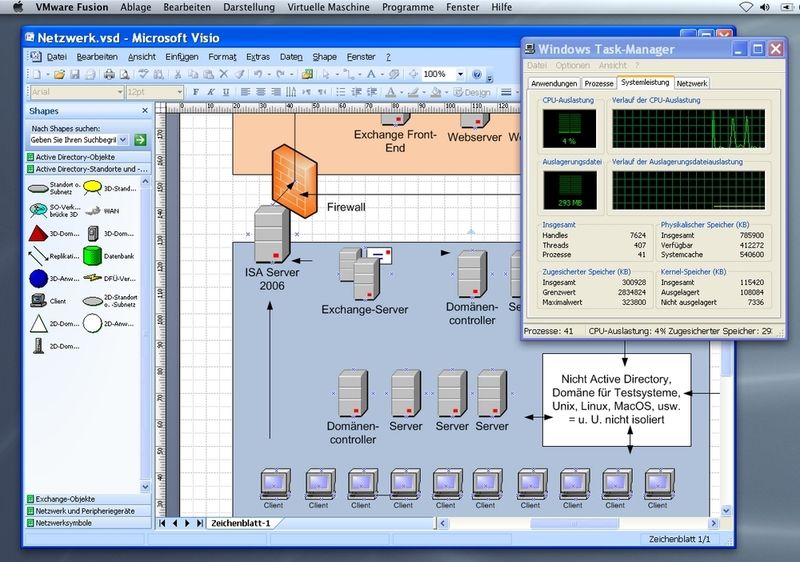Pick the WAN shape in stencil
This screenshot has height=562, width=800.
point(93,211)
